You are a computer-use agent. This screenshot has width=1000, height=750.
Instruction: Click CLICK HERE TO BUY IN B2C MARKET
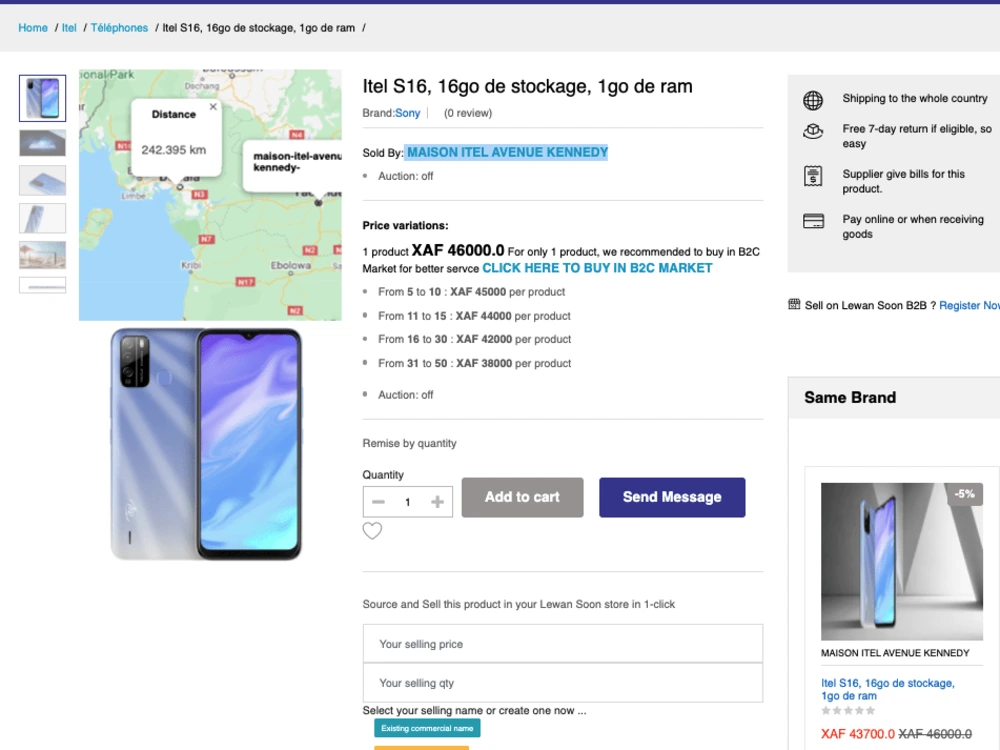597,268
